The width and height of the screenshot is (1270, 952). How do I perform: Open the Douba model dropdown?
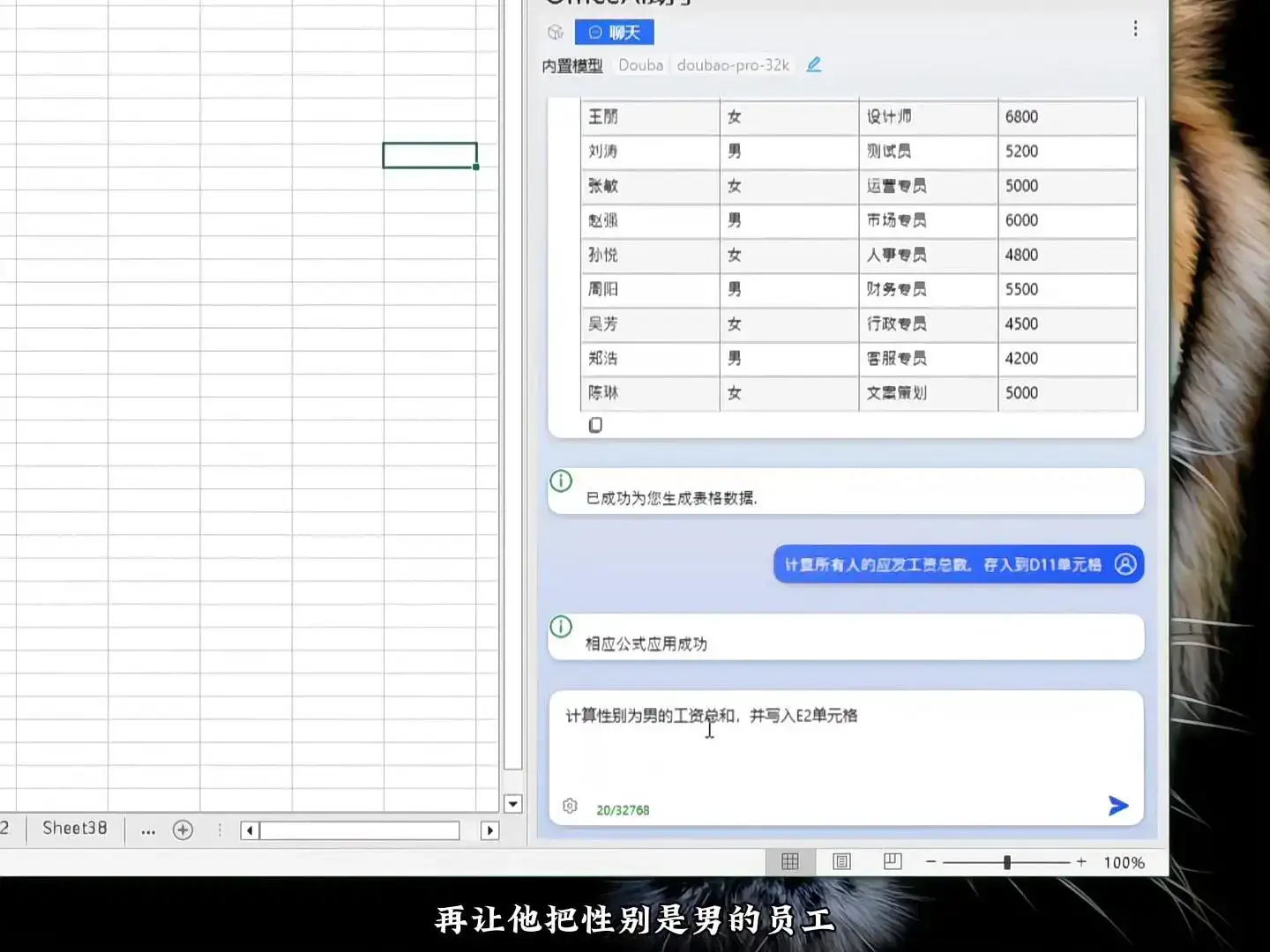coord(641,64)
